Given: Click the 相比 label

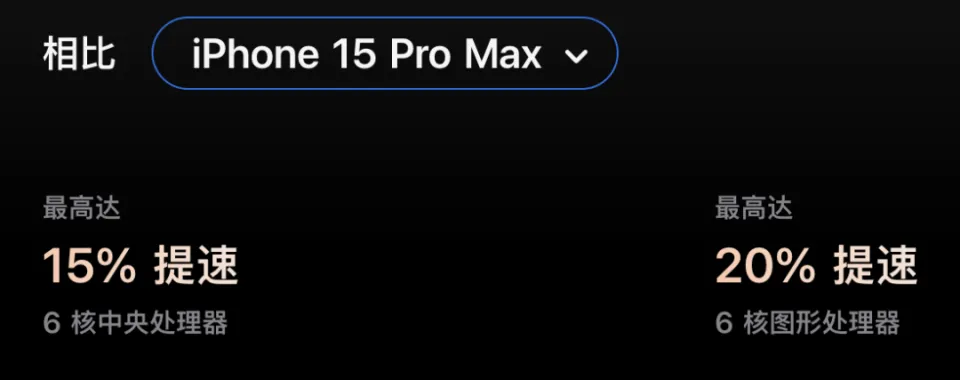Looking at the screenshot, I should click(79, 53).
